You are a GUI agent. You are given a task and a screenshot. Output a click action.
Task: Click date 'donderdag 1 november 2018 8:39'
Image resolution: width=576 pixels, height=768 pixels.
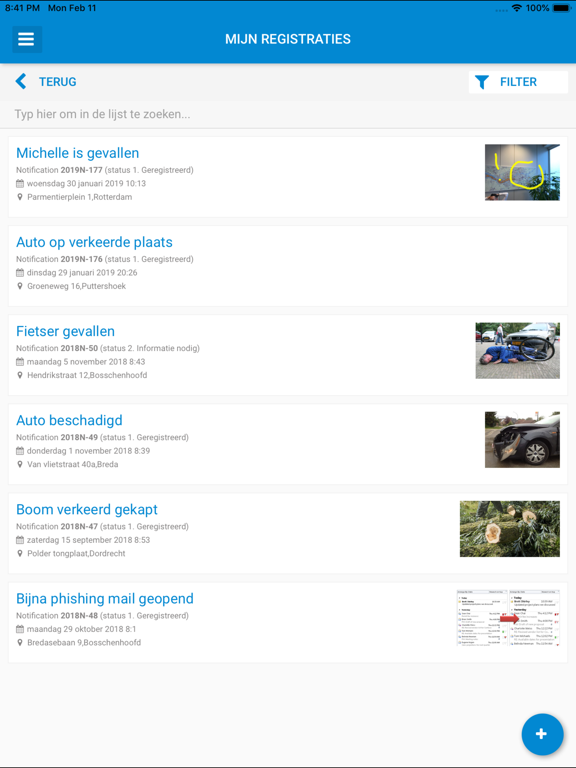pyautogui.click(x=89, y=451)
